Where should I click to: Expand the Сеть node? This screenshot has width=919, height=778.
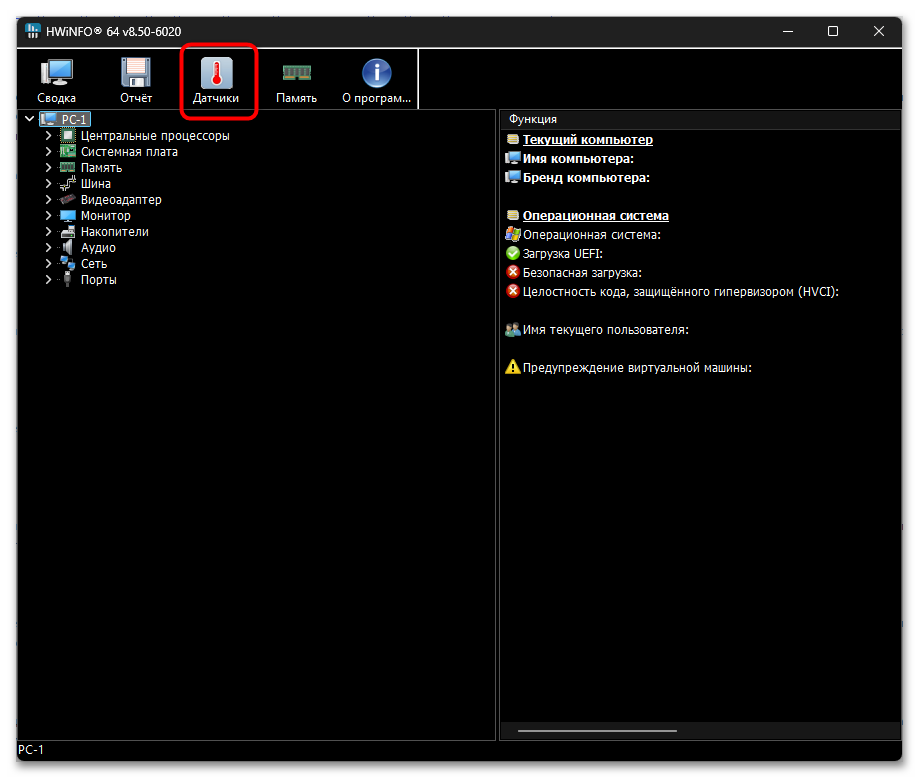tap(49, 264)
